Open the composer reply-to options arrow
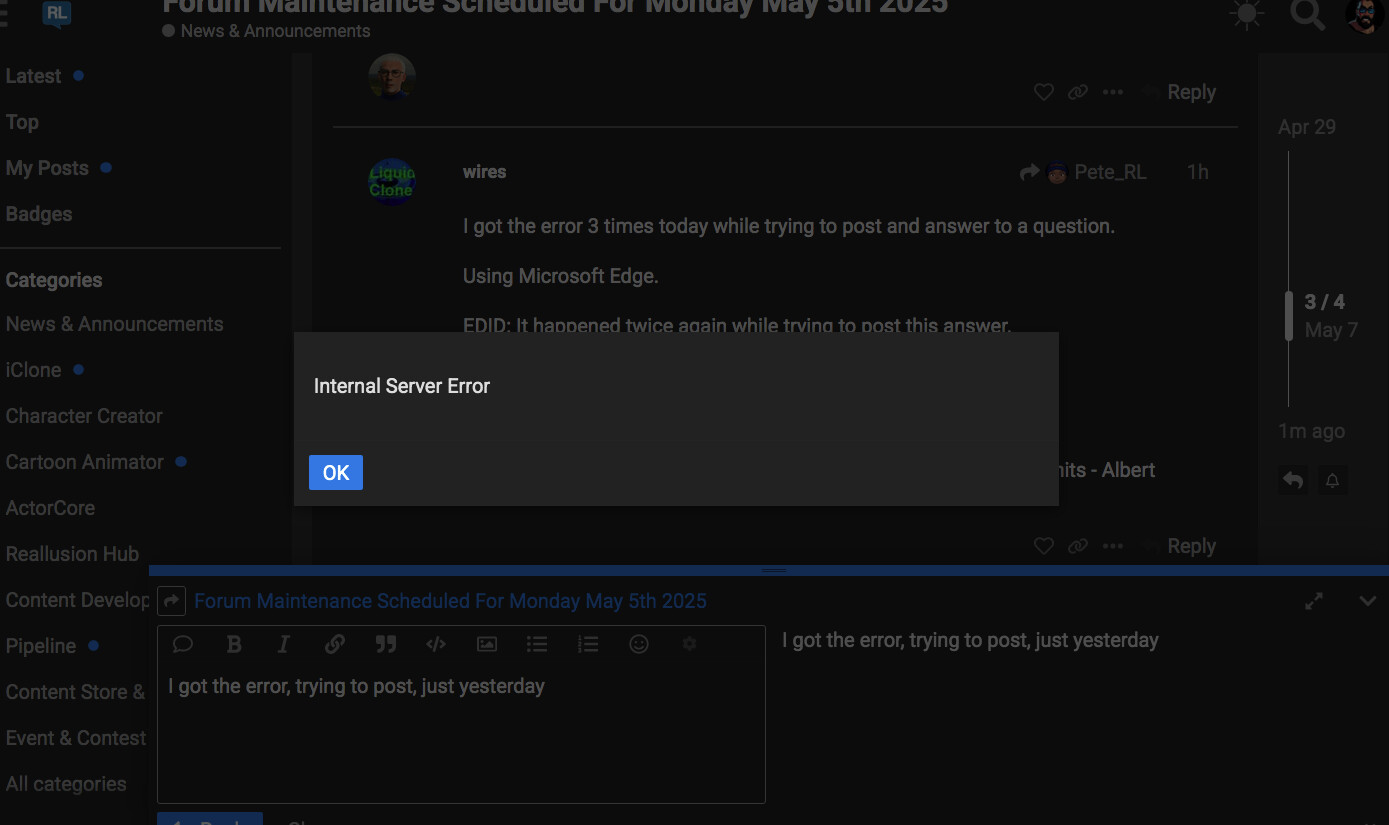 click(x=171, y=600)
